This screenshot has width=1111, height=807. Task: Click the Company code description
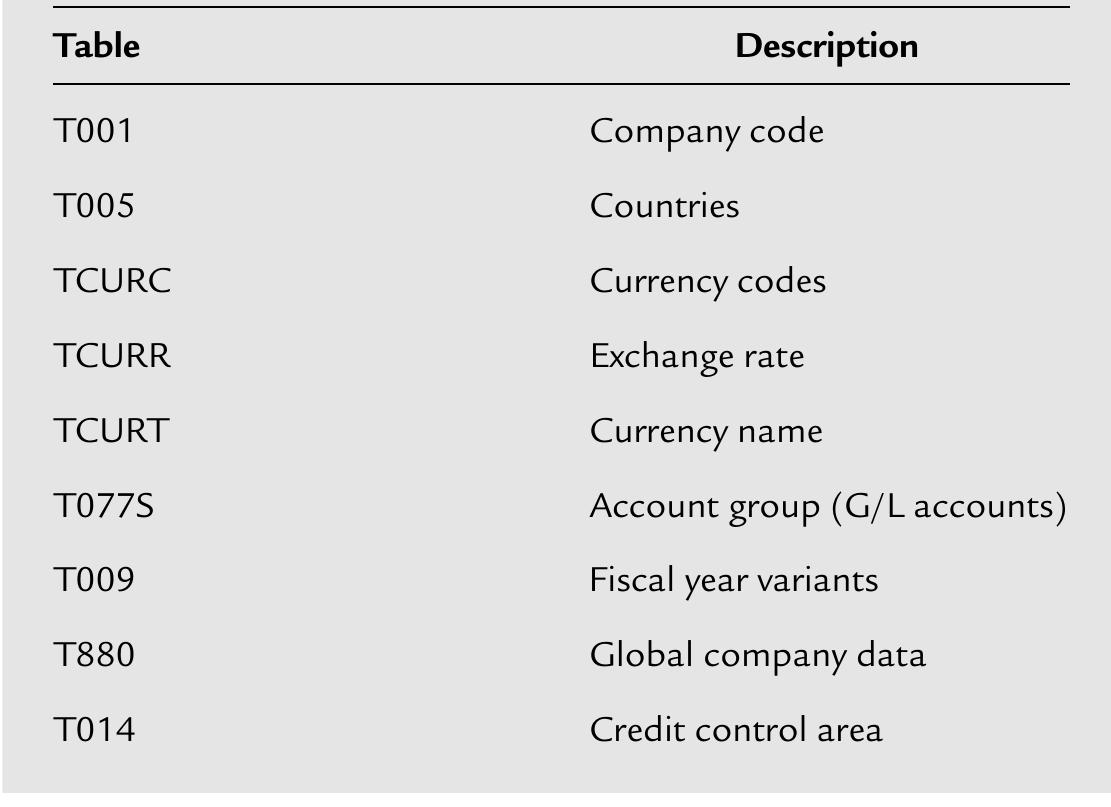coord(707,131)
